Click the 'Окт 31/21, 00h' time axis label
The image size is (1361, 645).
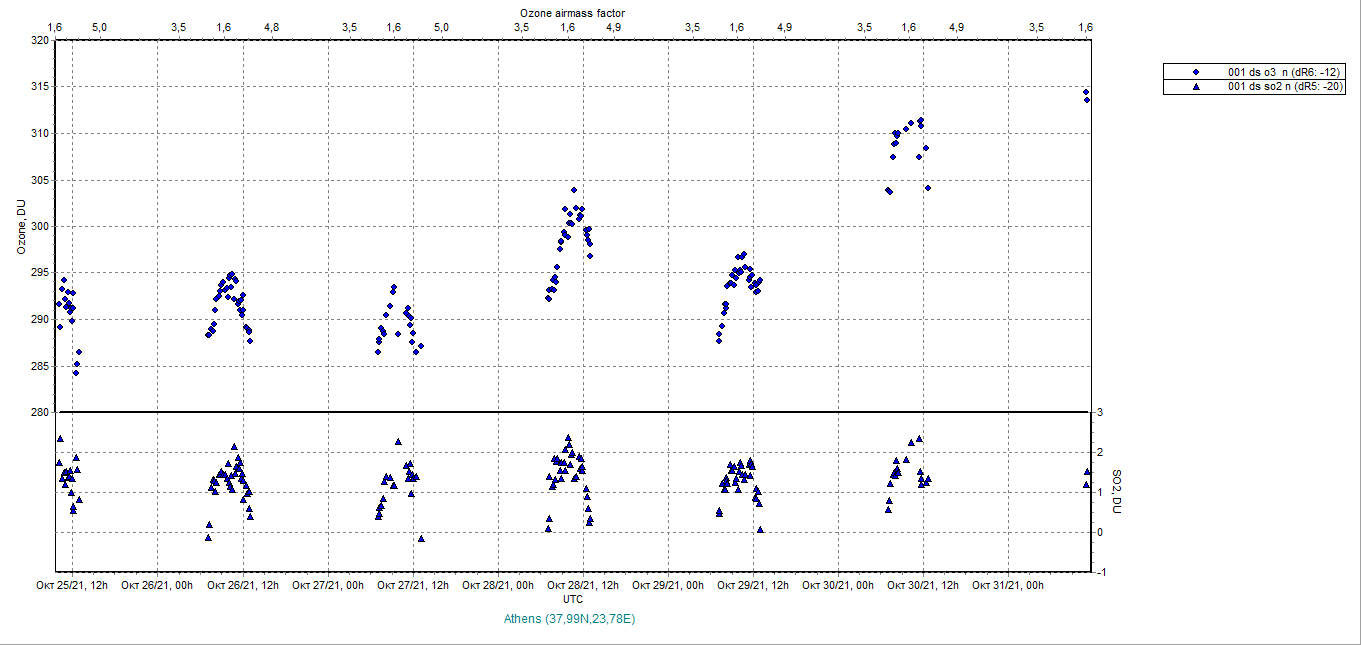(1009, 585)
